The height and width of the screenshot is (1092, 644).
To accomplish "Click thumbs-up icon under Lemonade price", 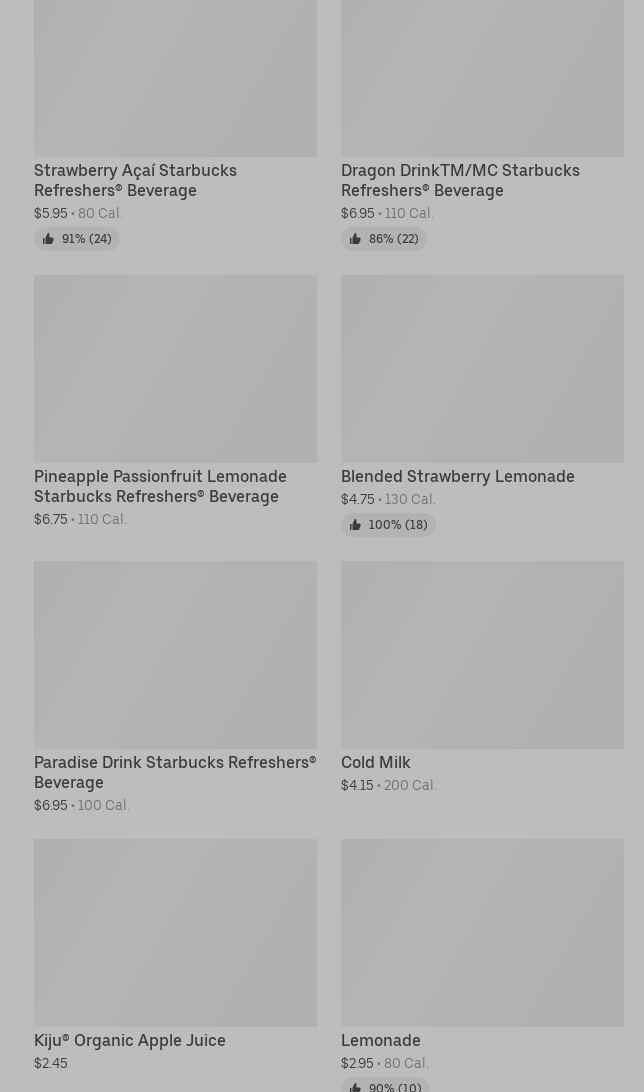I will pos(355,1087).
